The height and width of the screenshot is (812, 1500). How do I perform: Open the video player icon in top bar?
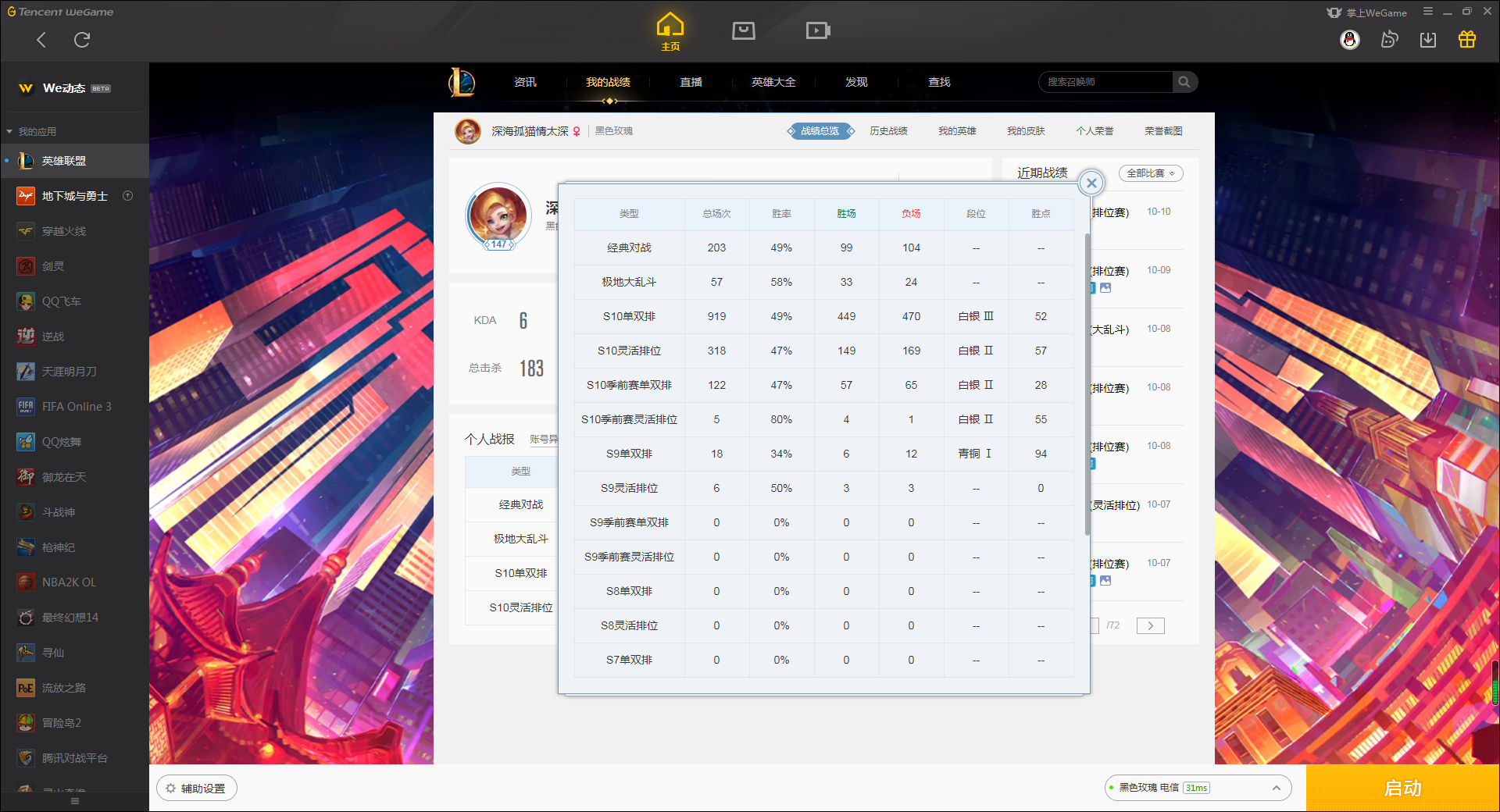[818, 30]
